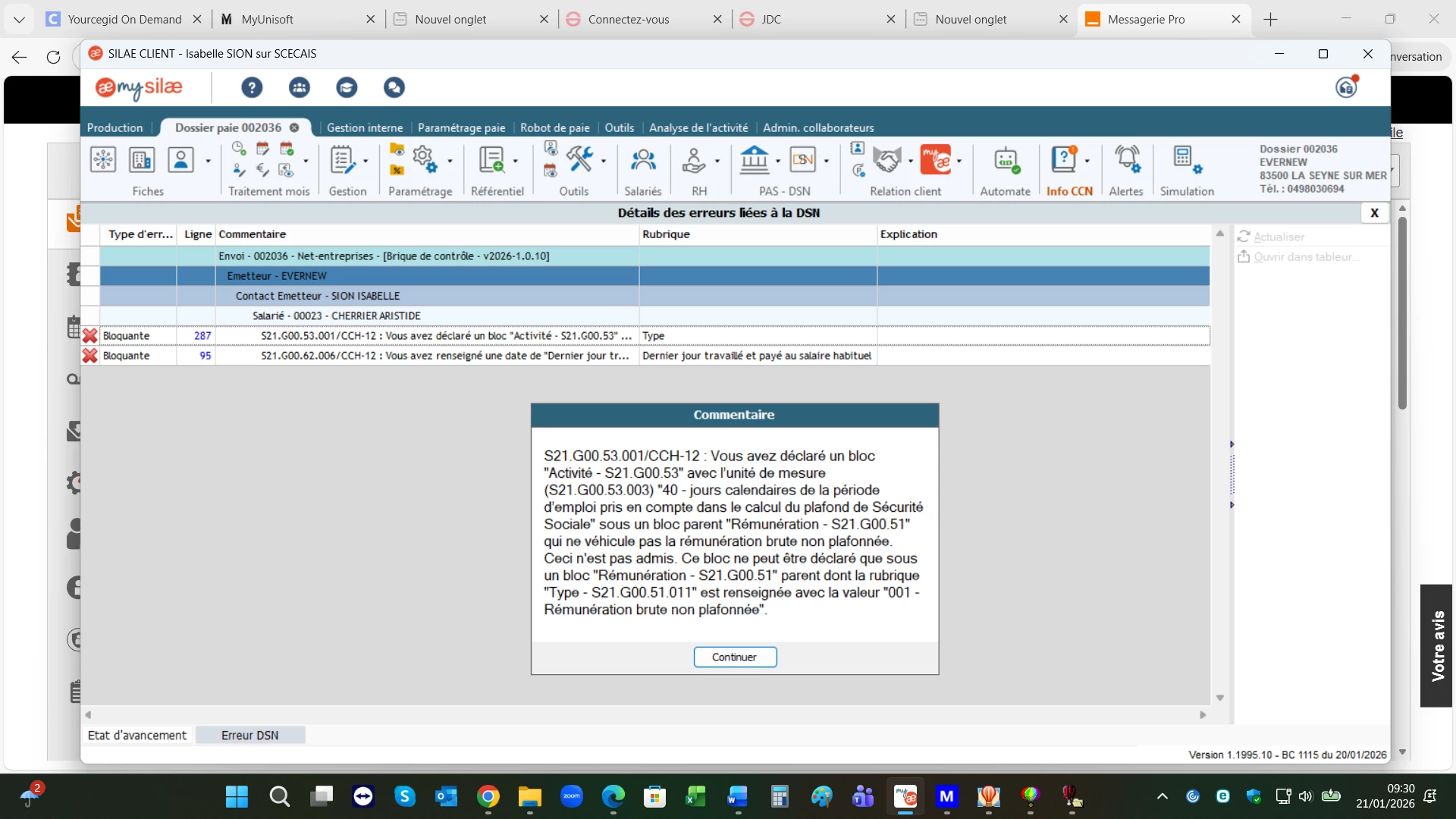1456x819 pixels.
Task: Open the Référentiel book icon
Action: (x=491, y=160)
